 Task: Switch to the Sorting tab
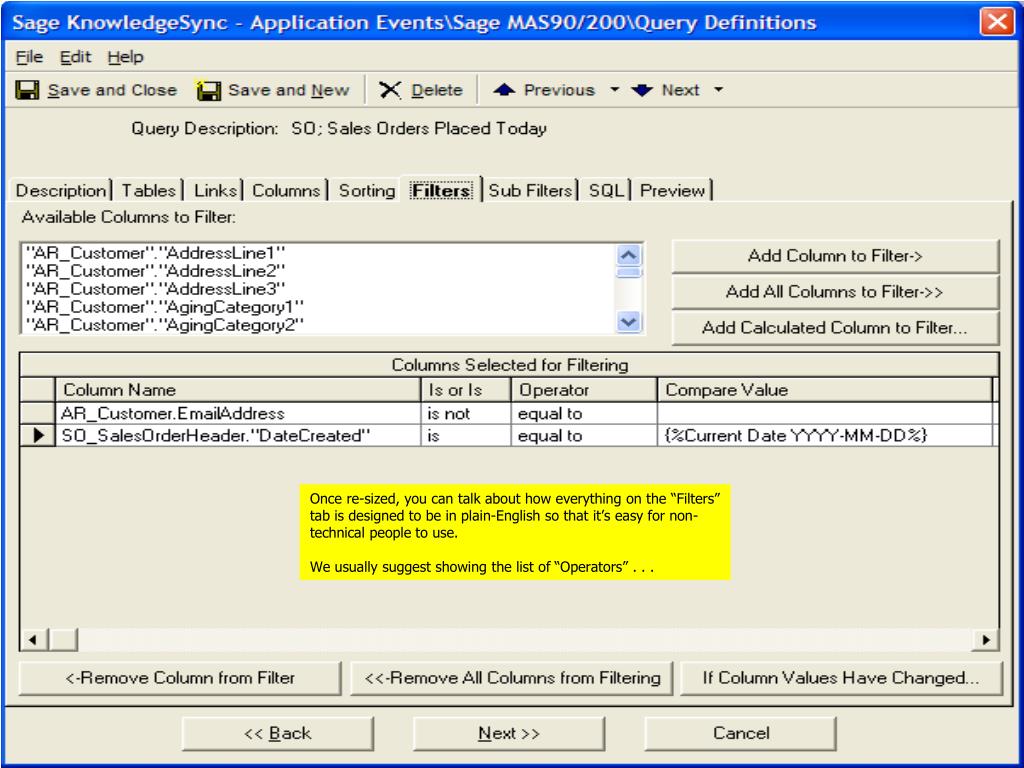tap(366, 191)
